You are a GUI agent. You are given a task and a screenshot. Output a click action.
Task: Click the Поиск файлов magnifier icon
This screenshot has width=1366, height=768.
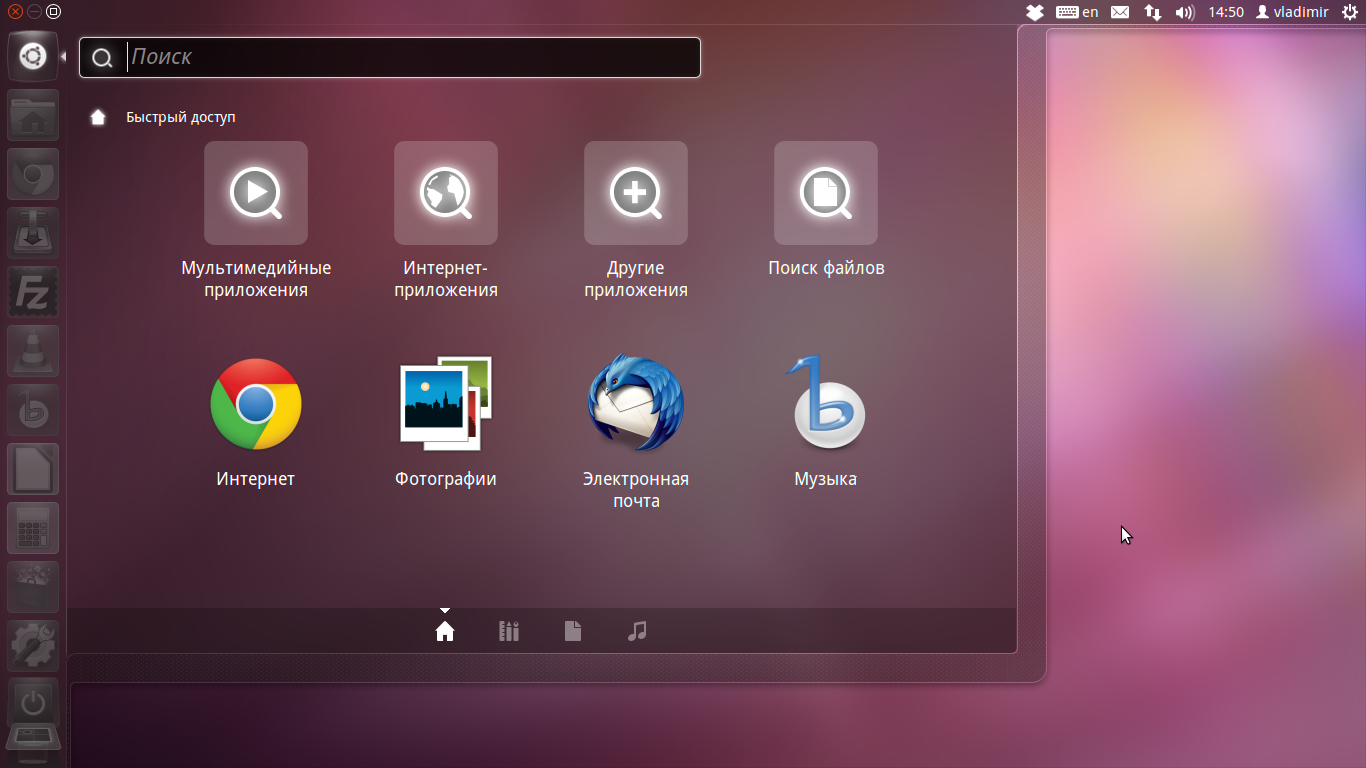[x=825, y=193]
